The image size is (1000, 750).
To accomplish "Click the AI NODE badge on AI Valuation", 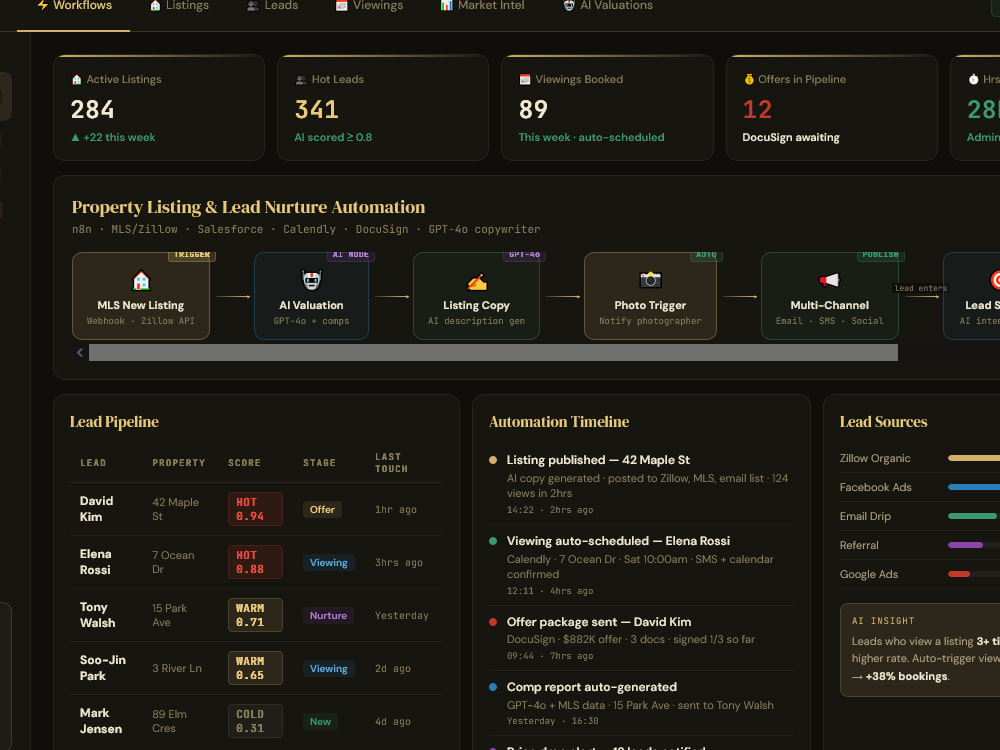I will point(351,254).
